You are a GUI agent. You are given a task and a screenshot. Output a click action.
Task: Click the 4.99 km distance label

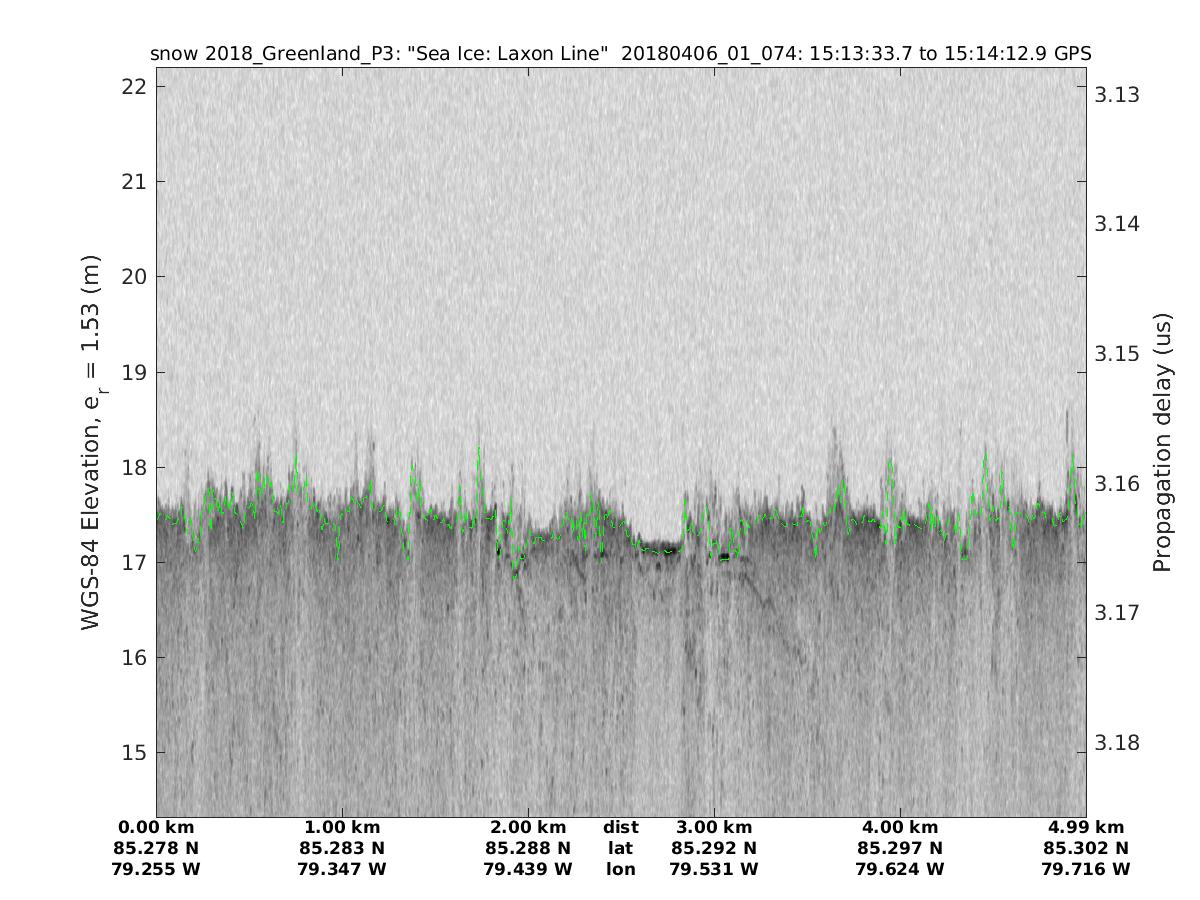point(1086,827)
